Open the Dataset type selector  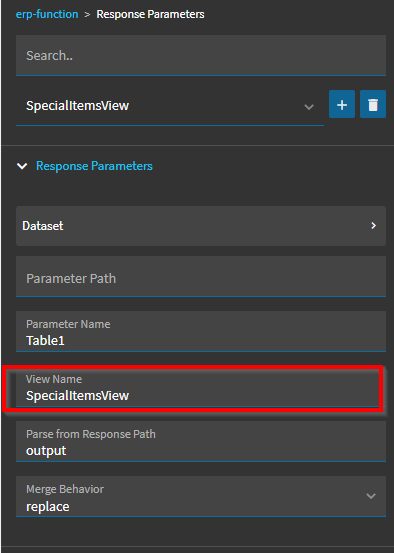click(x=201, y=226)
